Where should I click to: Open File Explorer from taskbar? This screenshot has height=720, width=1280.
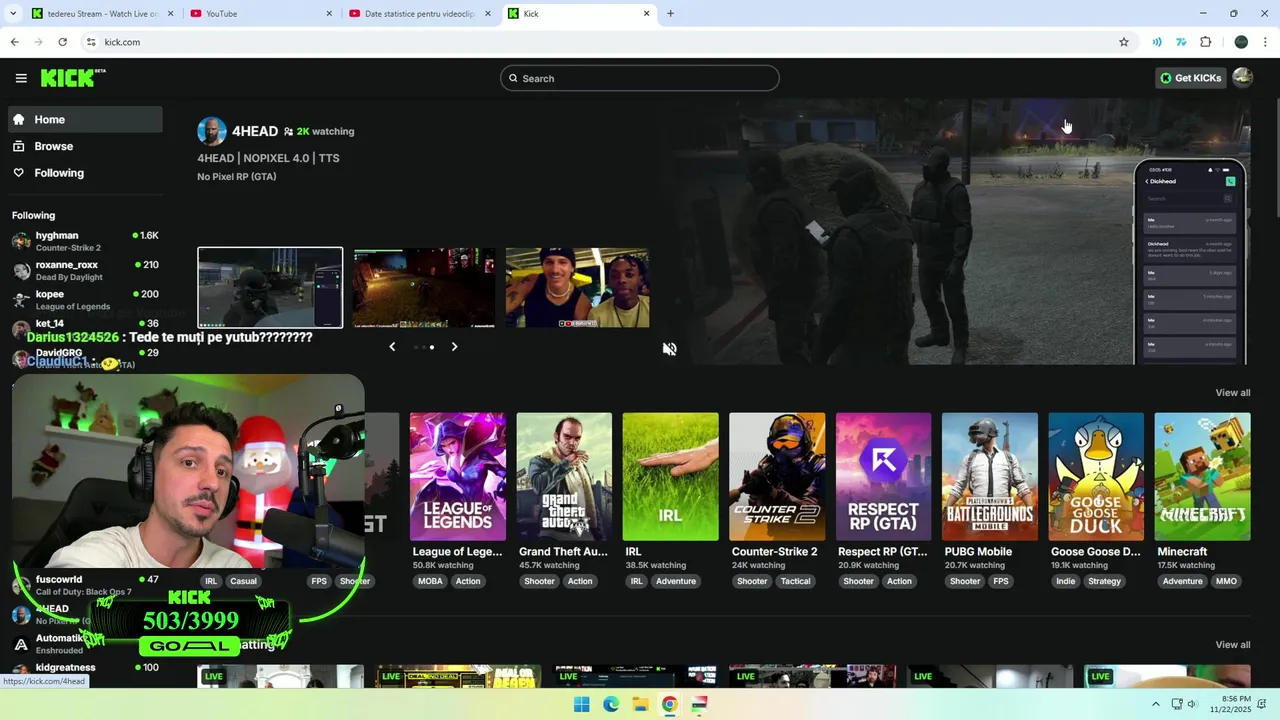[x=640, y=705]
